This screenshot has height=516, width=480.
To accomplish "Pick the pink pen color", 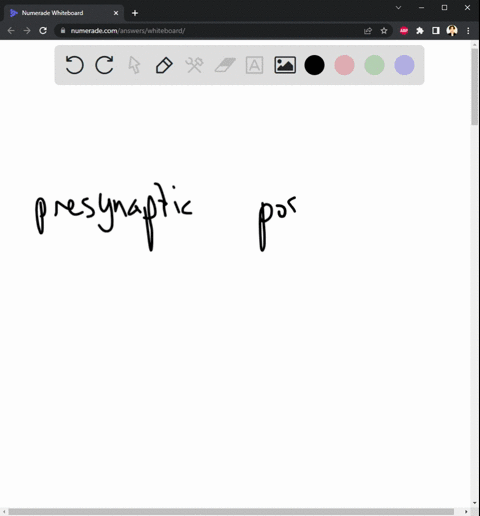I will [344, 65].
